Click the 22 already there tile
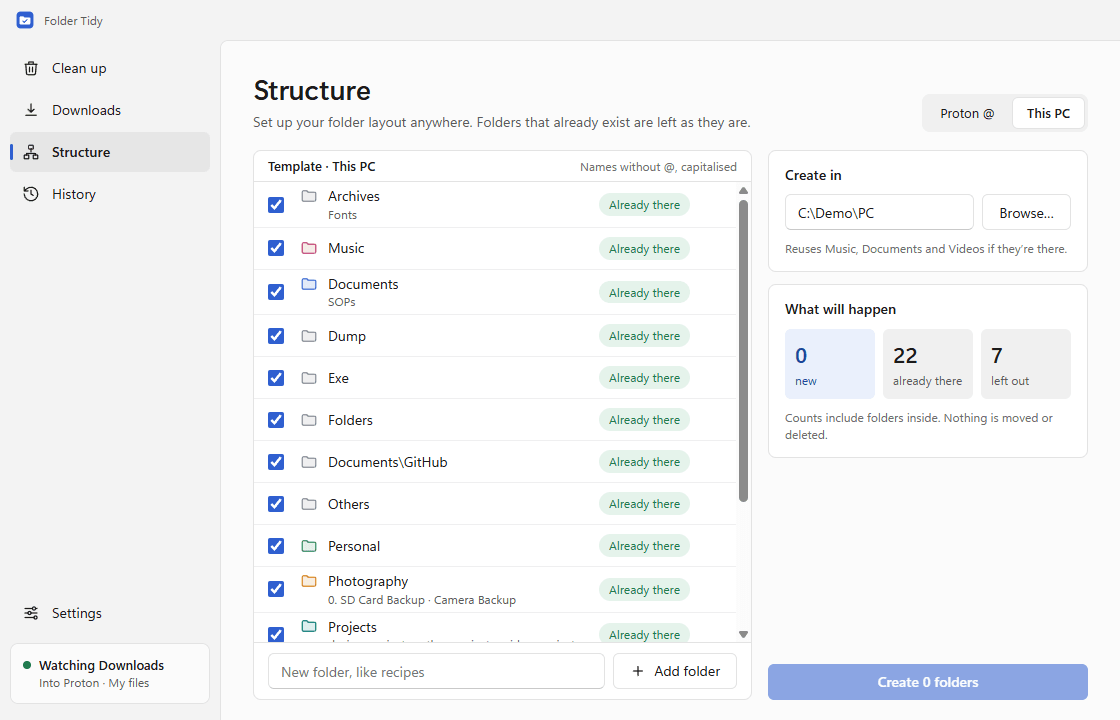The width and height of the screenshot is (1120, 720). click(x=927, y=364)
